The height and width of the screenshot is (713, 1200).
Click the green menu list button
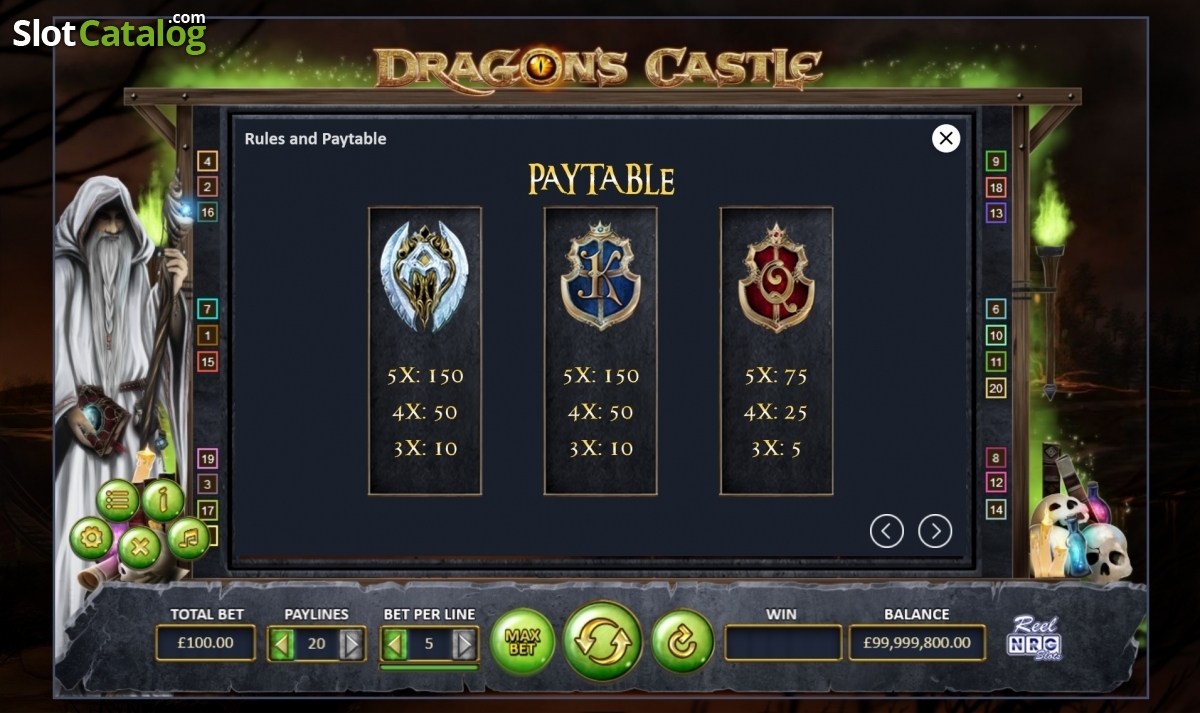(x=117, y=500)
